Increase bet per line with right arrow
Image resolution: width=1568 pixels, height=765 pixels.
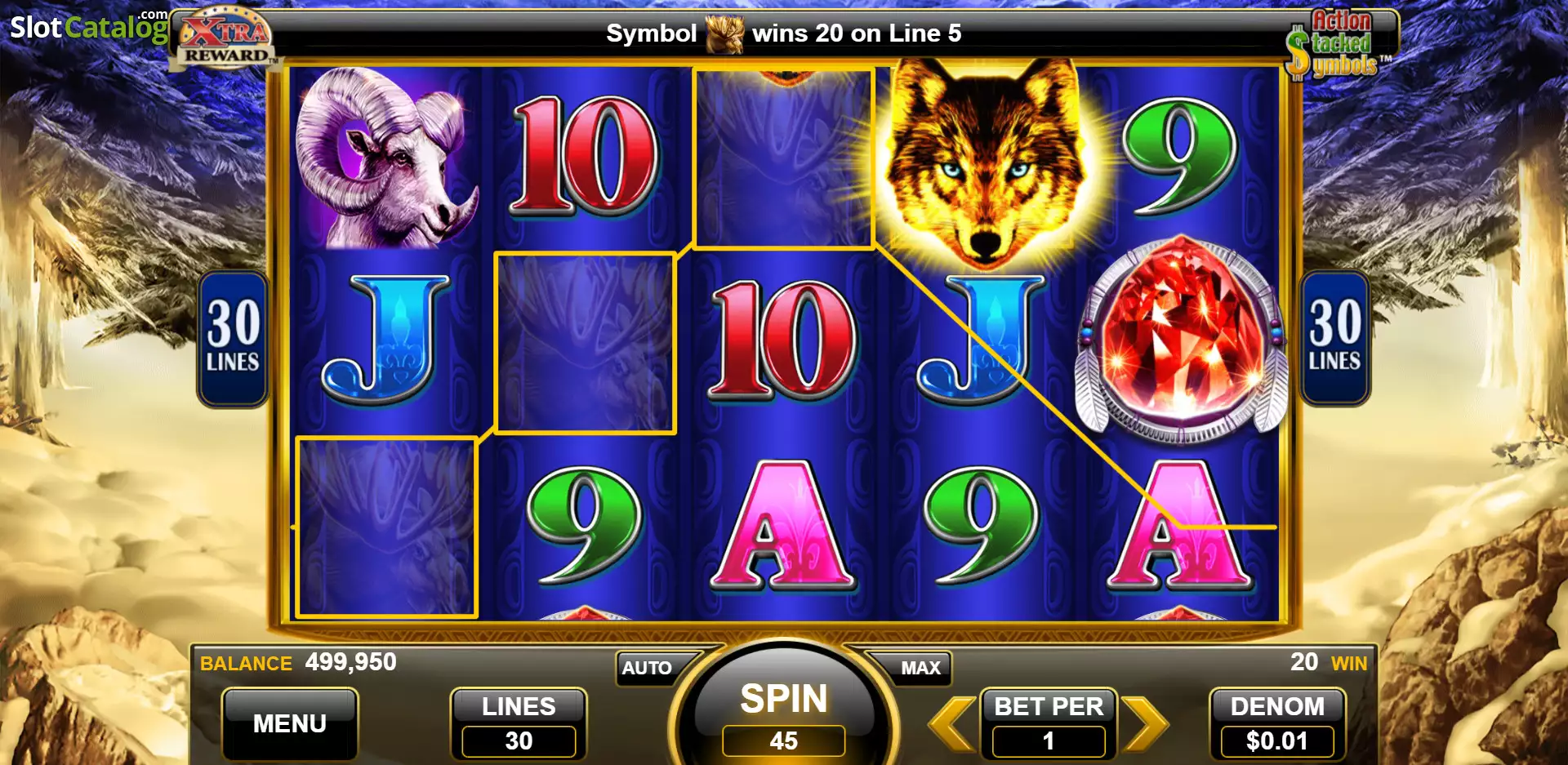tap(1145, 723)
